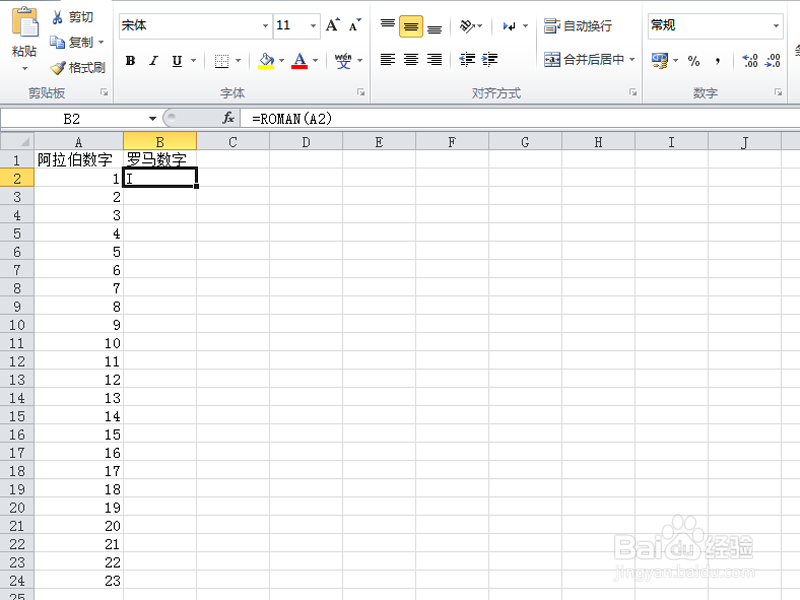Toggle bold formatting

click(x=131, y=61)
